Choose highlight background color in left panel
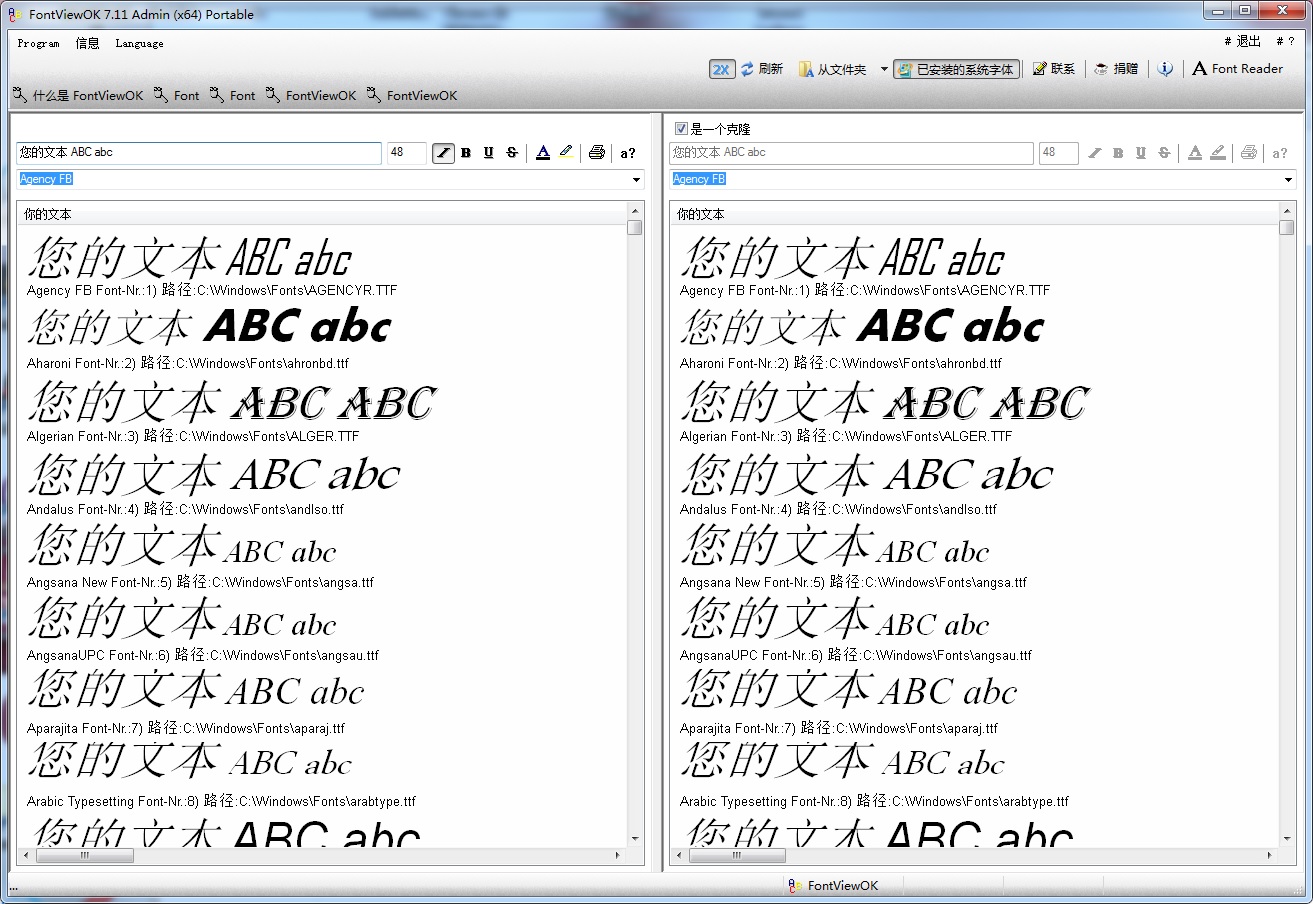The width and height of the screenshot is (1313, 904). [x=566, y=153]
